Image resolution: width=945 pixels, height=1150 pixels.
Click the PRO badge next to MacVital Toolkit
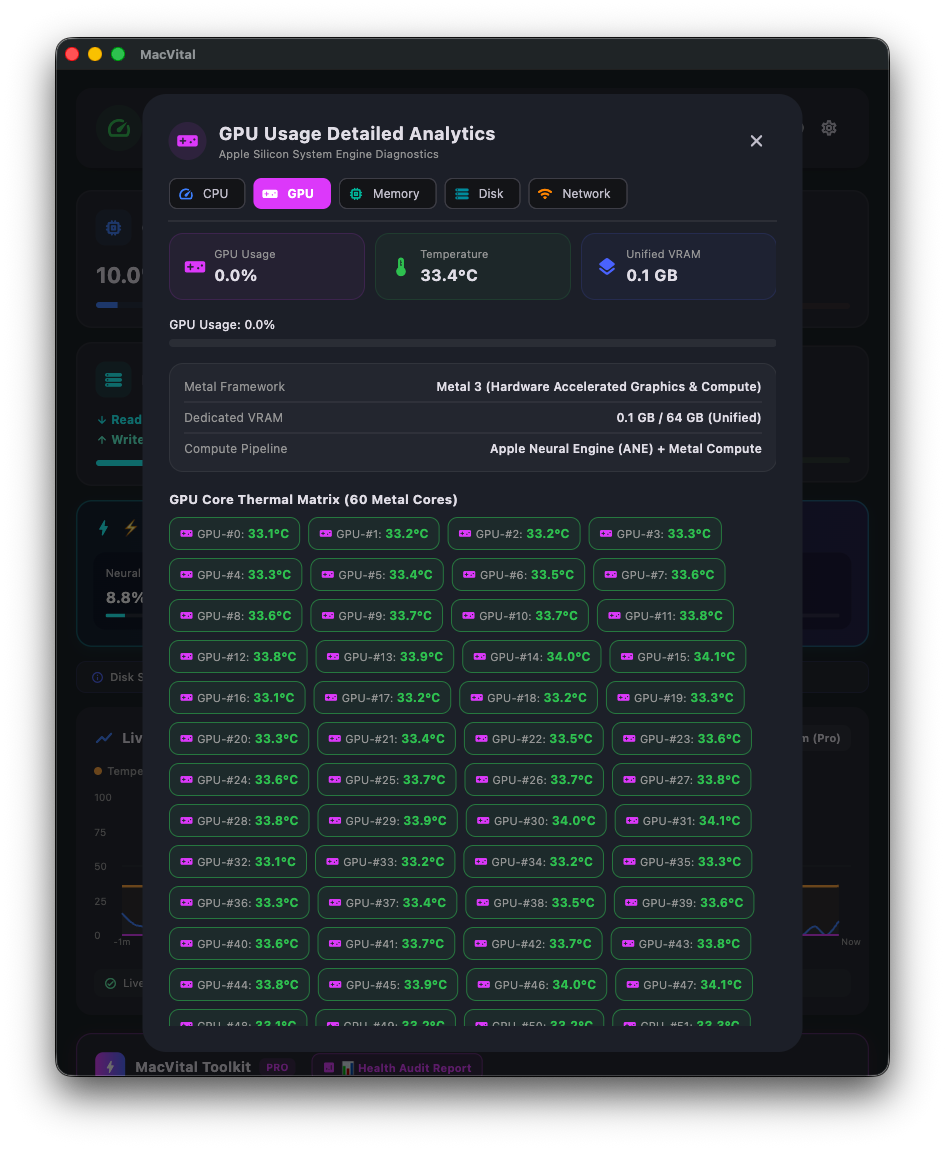click(277, 1067)
